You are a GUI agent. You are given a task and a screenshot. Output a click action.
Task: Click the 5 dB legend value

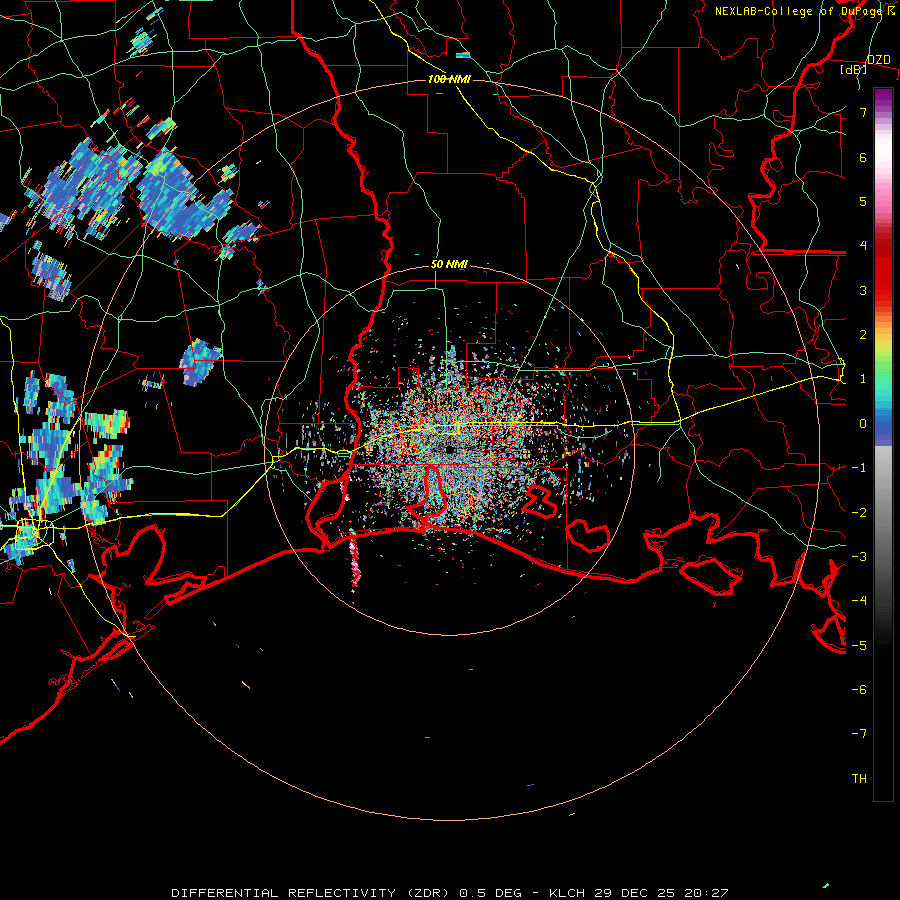coord(863,201)
